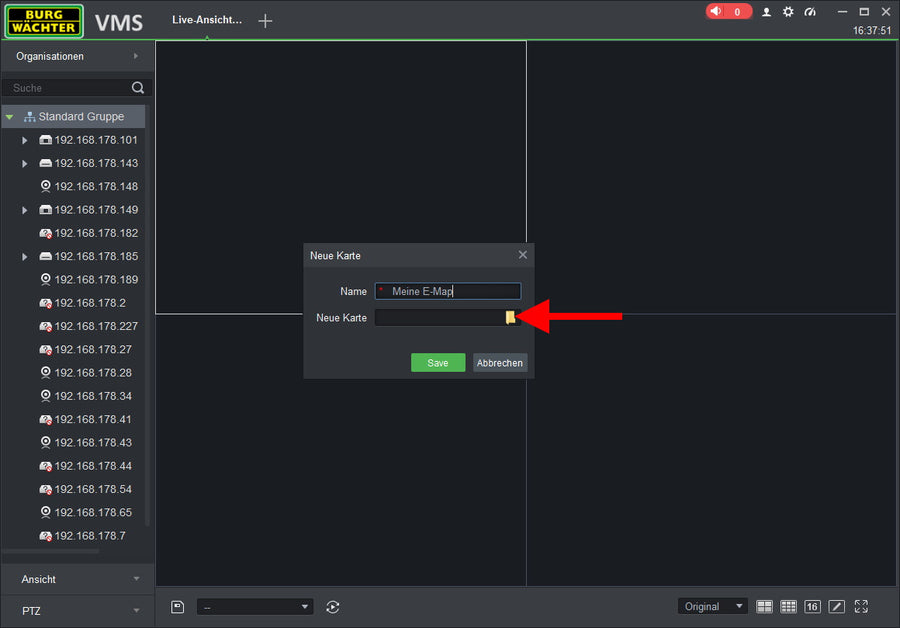This screenshot has height=628, width=900.
Task: Select the nine-window grid layout
Action: point(788,607)
